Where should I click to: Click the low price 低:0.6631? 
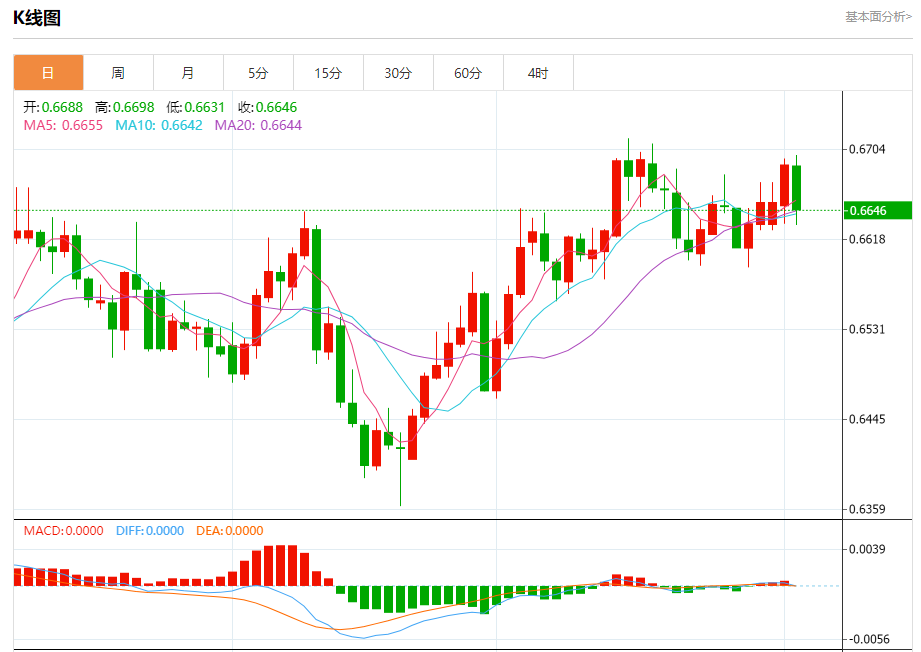pos(196,107)
